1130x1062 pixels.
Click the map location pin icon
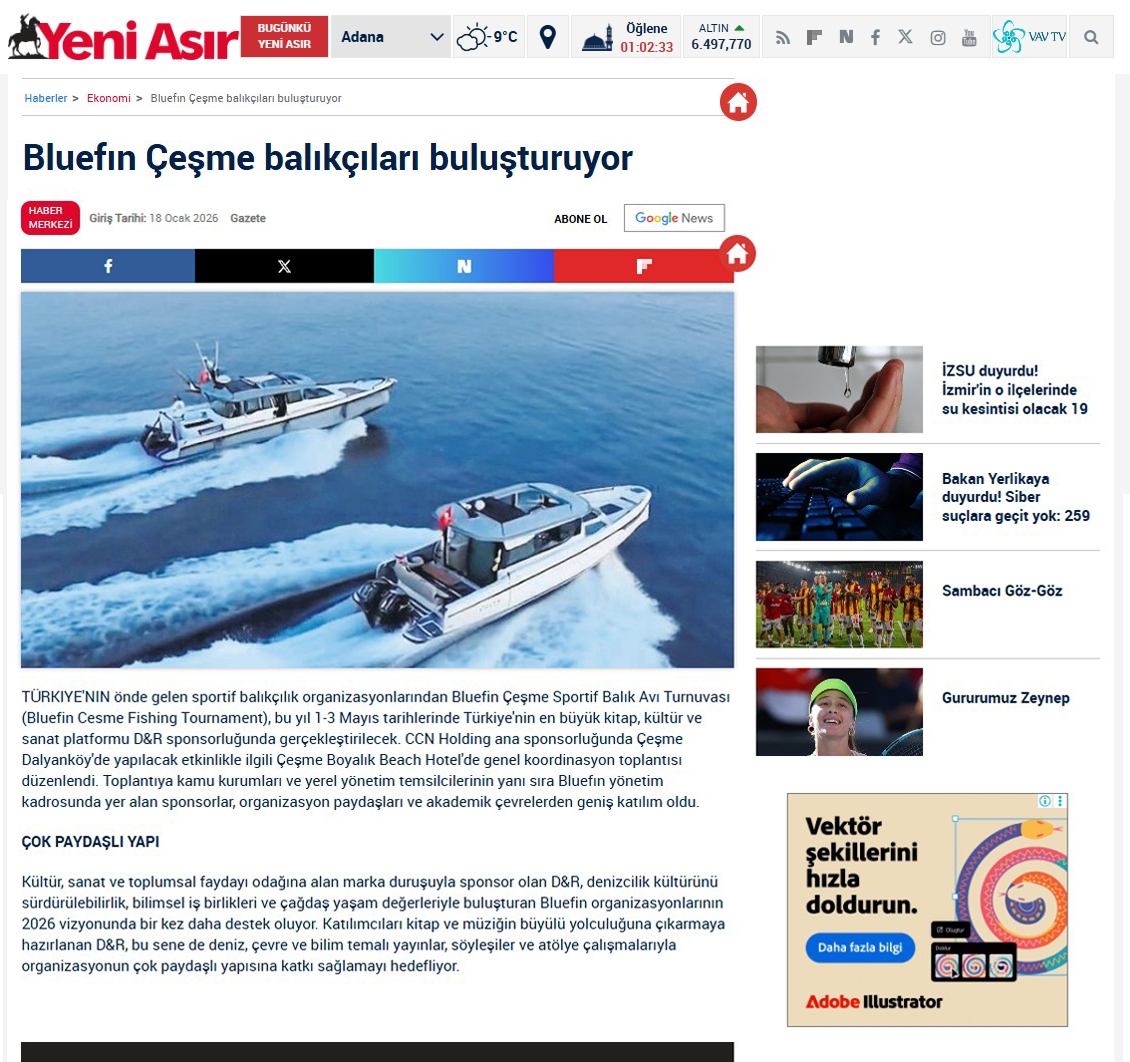pyautogui.click(x=547, y=37)
